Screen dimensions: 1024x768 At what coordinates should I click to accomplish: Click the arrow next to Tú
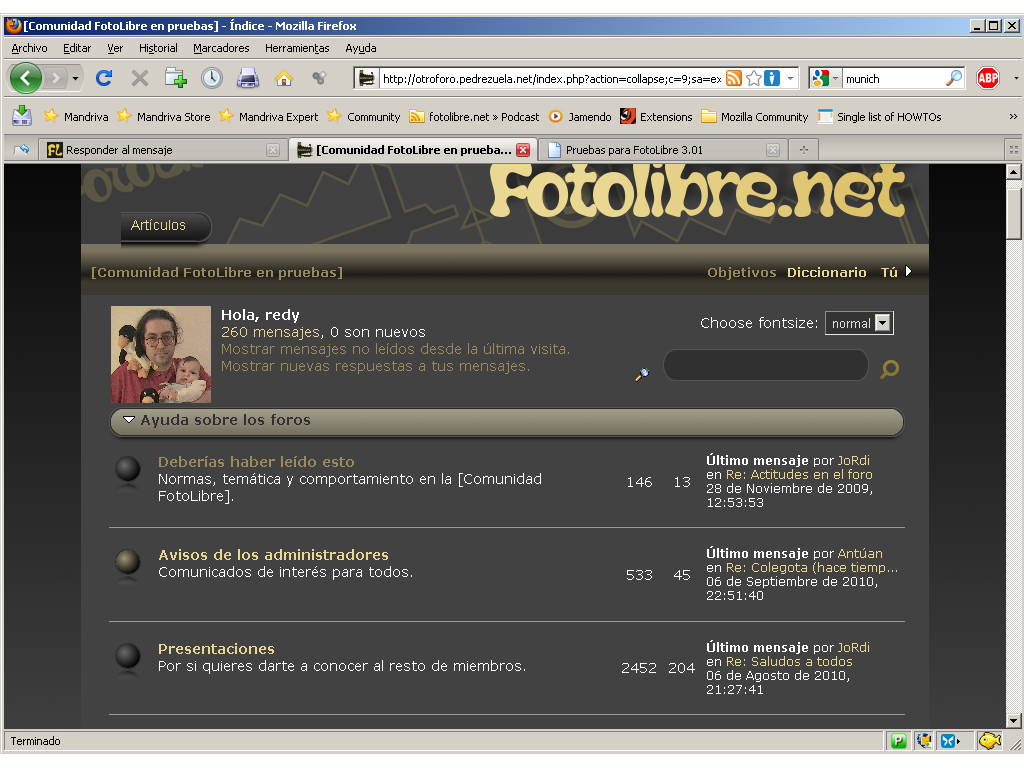pyautogui.click(x=908, y=271)
